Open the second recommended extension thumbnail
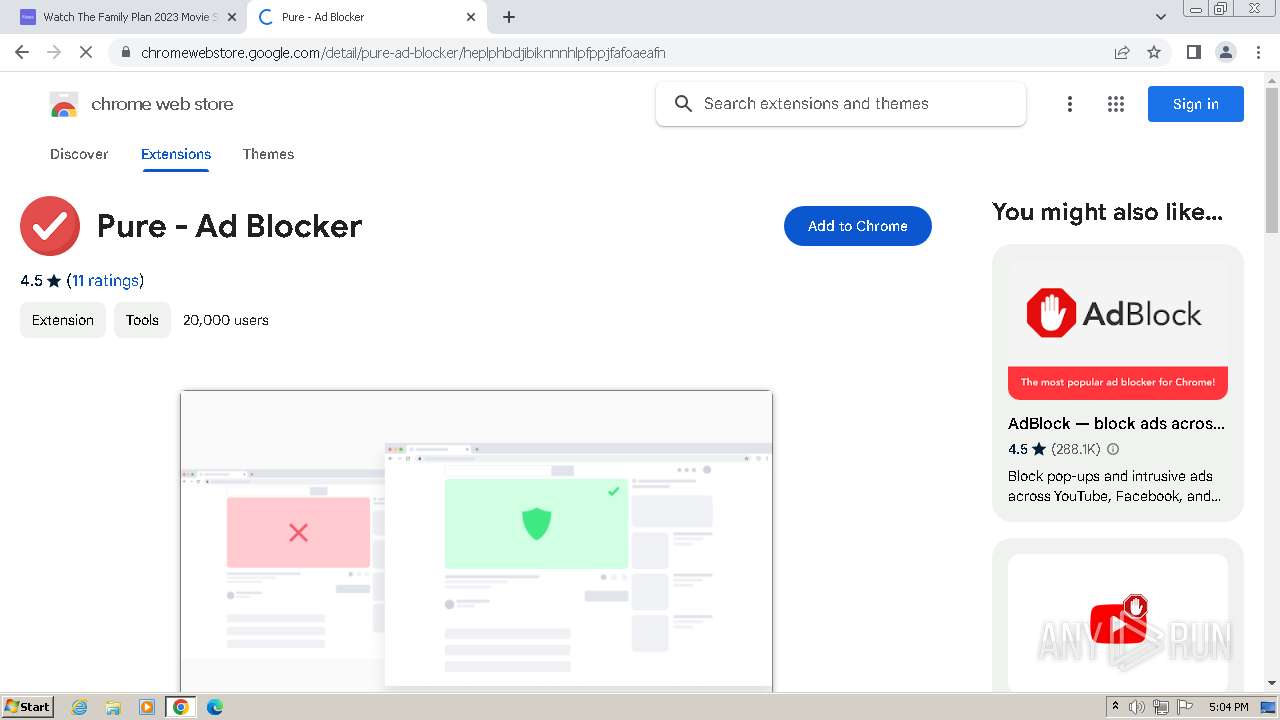This screenshot has height=720, width=1280. tap(1117, 622)
